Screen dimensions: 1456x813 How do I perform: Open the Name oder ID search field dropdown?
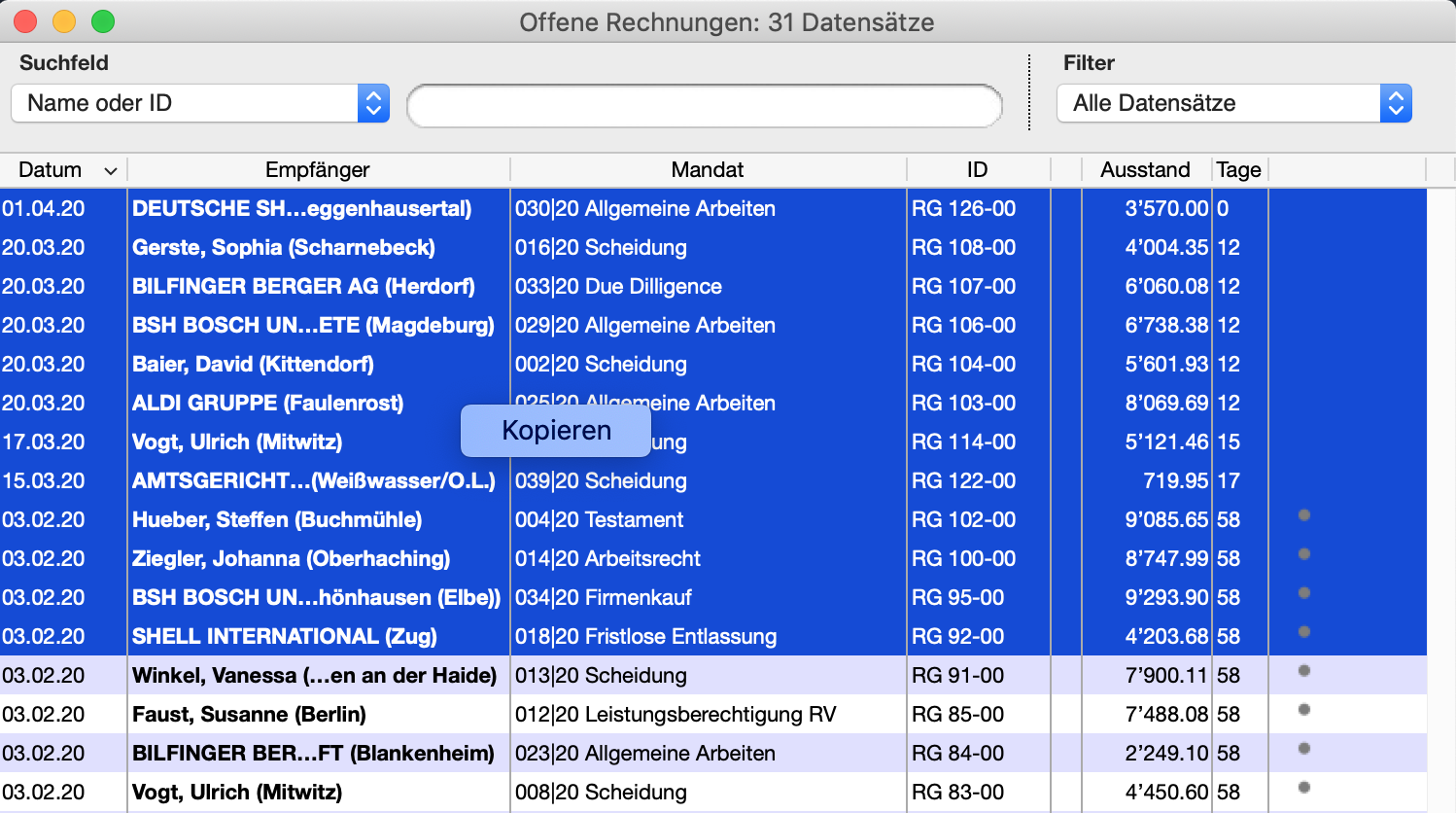click(x=200, y=103)
